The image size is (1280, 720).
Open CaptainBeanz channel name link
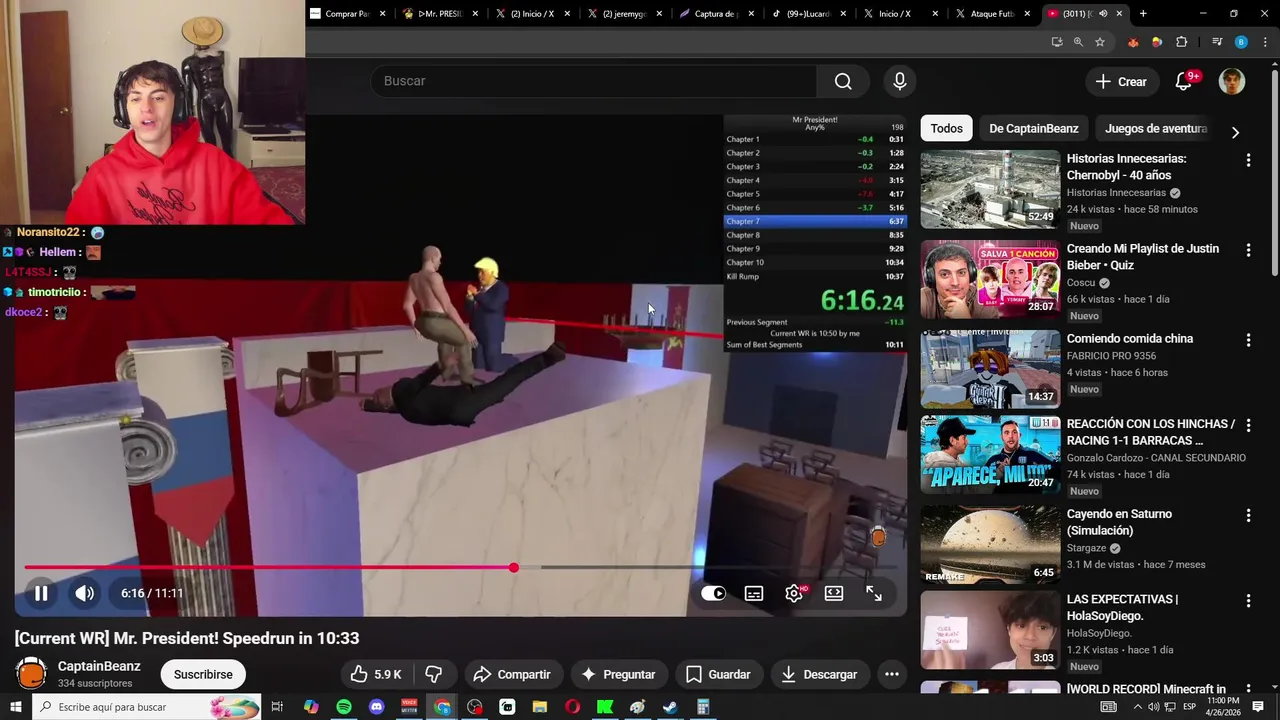click(x=99, y=666)
